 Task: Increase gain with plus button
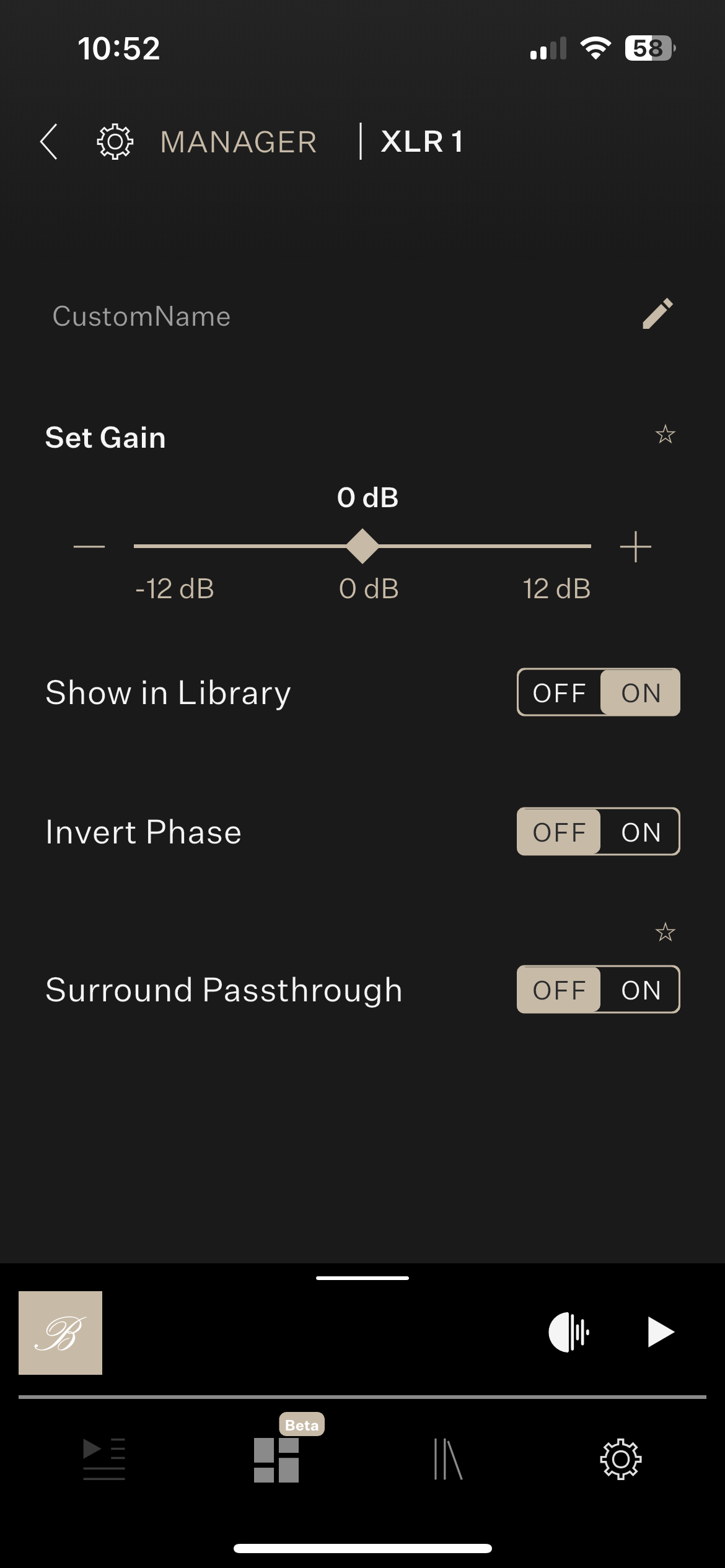pos(636,547)
